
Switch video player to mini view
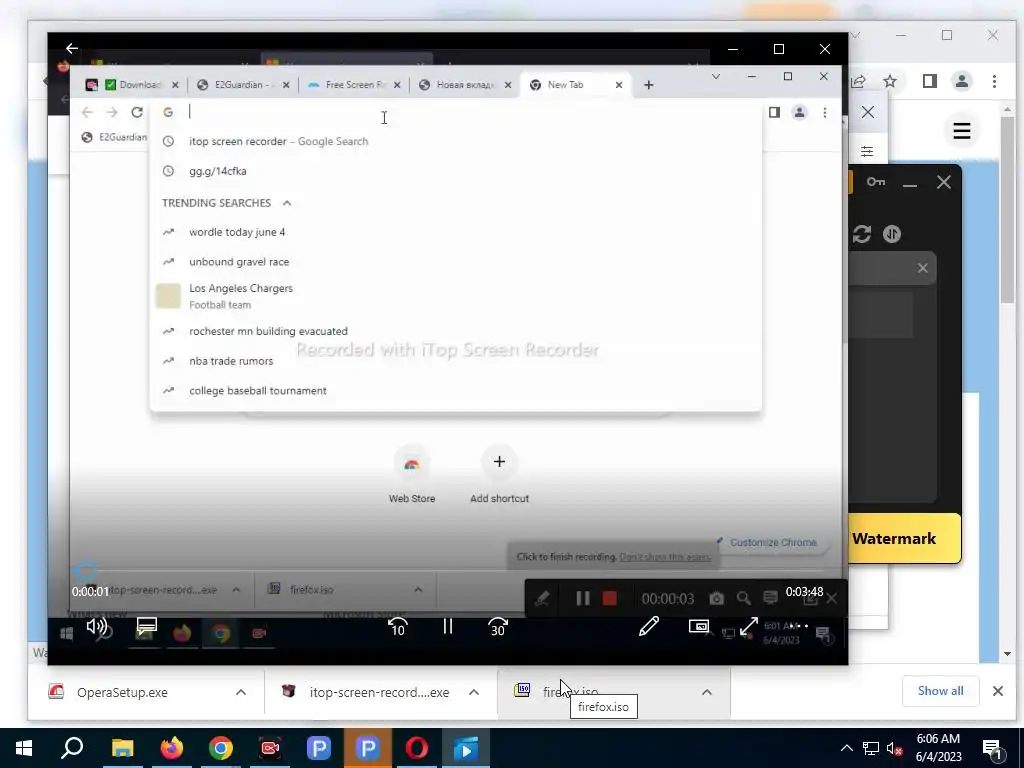click(699, 627)
